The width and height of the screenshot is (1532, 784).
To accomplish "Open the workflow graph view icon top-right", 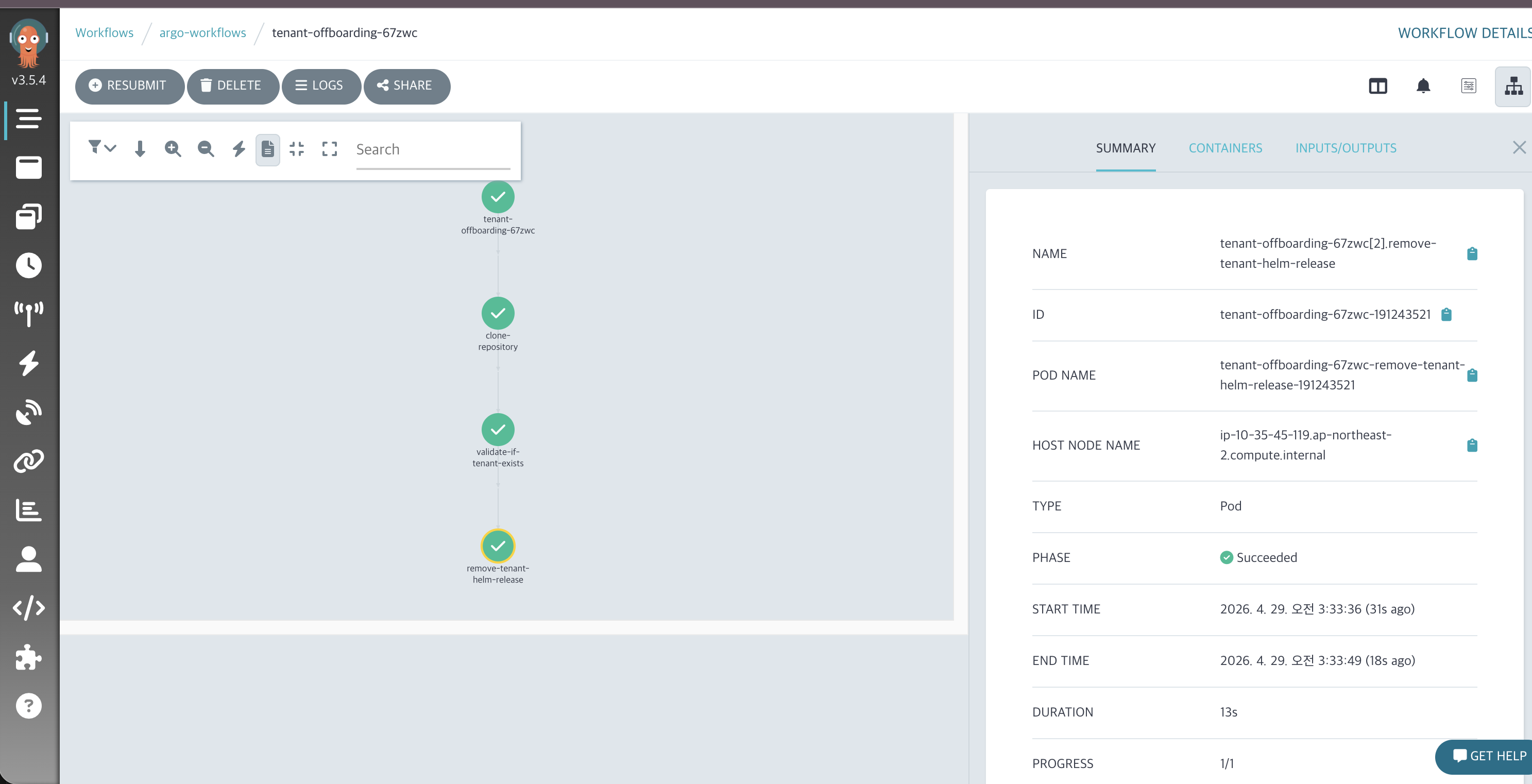I will [1513, 87].
